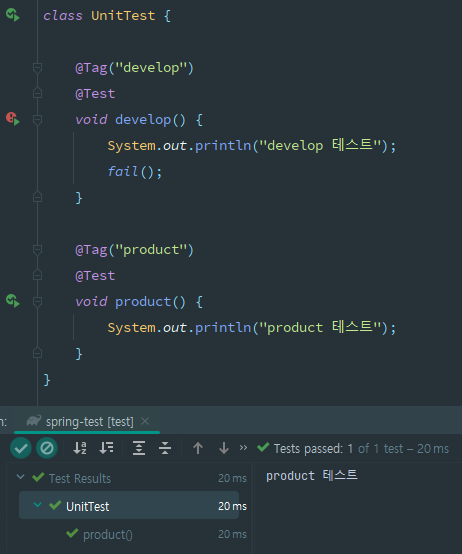The width and height of the screenshot is (462, 554).
Task: Click fold end marker after product() closing brace
Action: click(x=37, y=353)
